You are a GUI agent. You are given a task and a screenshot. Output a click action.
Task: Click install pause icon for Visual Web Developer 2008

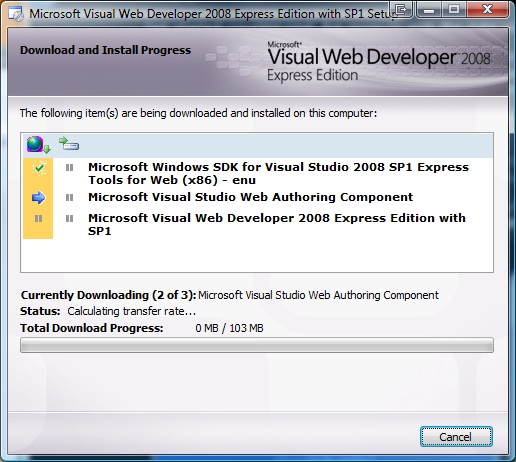[69, 219]
